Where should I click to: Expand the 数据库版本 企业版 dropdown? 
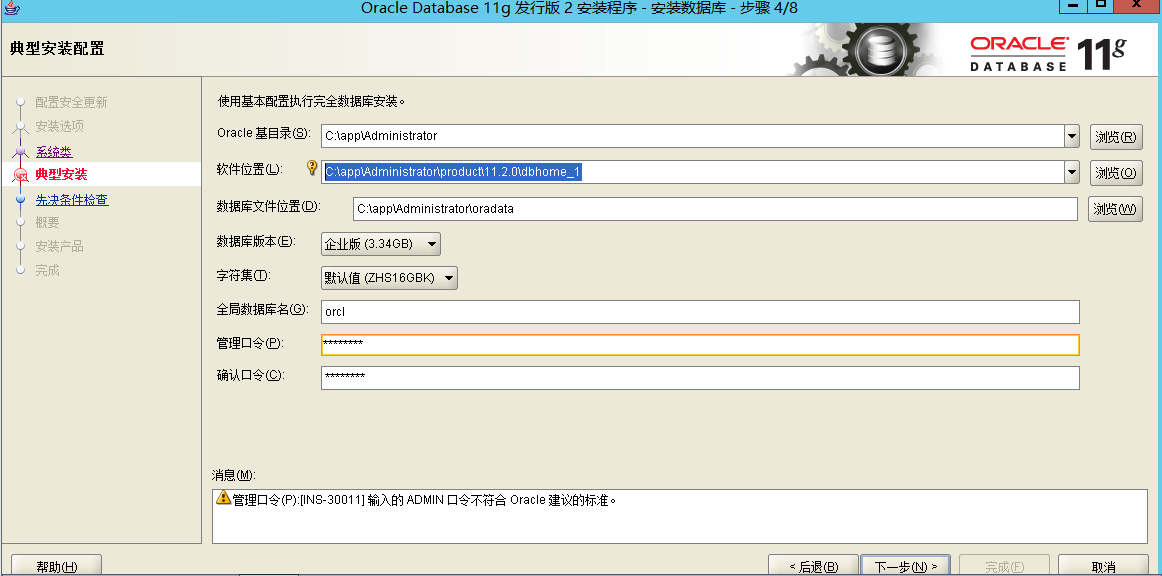tap(381, 243)
